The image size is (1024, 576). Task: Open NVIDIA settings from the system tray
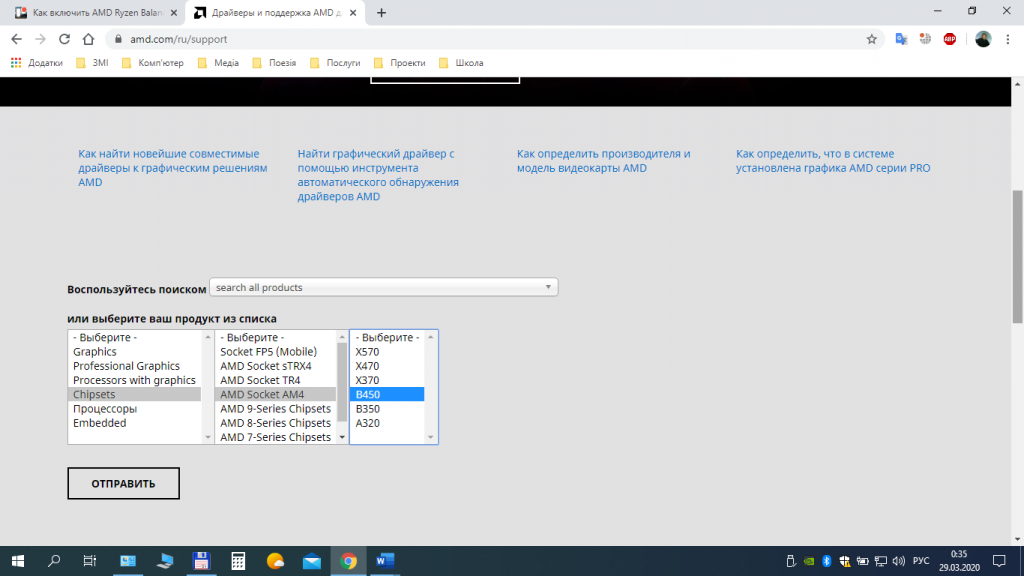tap(808, 562)
